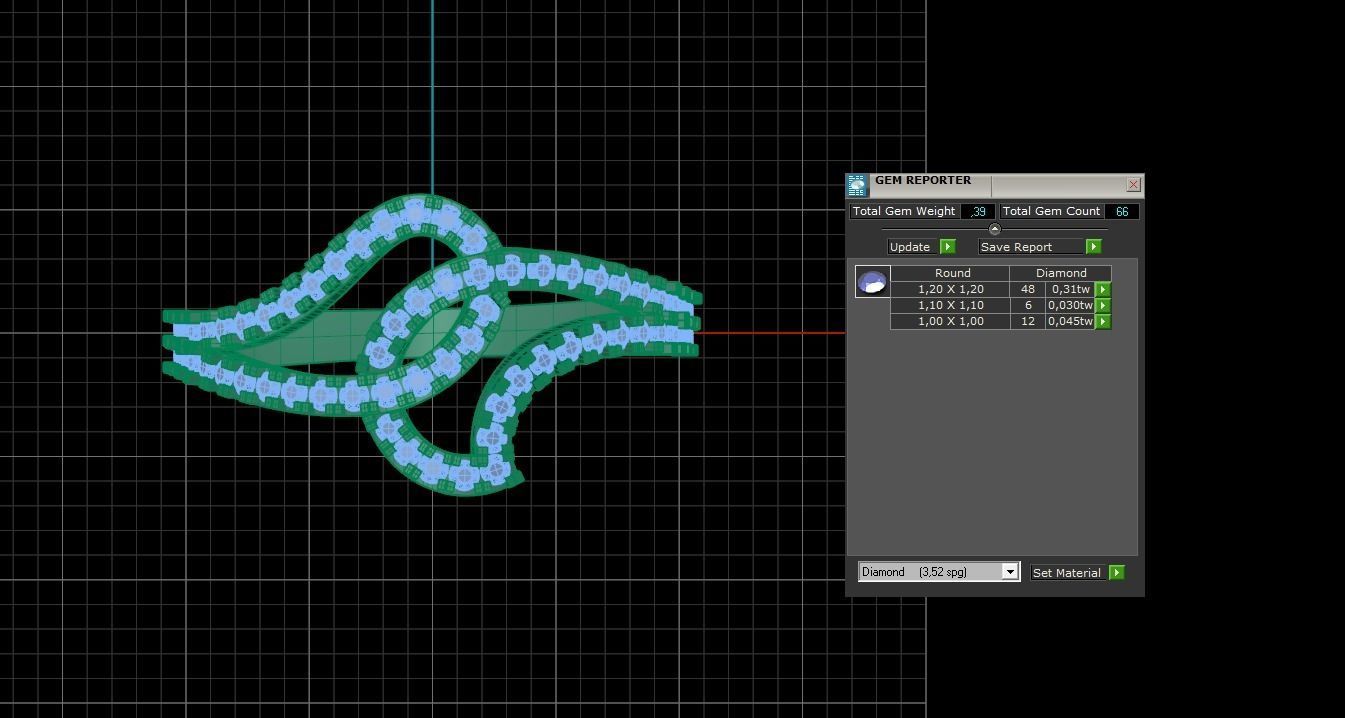The image size is (1345, 718).
Task: Click the Update label button
Action: click(913, 247)
